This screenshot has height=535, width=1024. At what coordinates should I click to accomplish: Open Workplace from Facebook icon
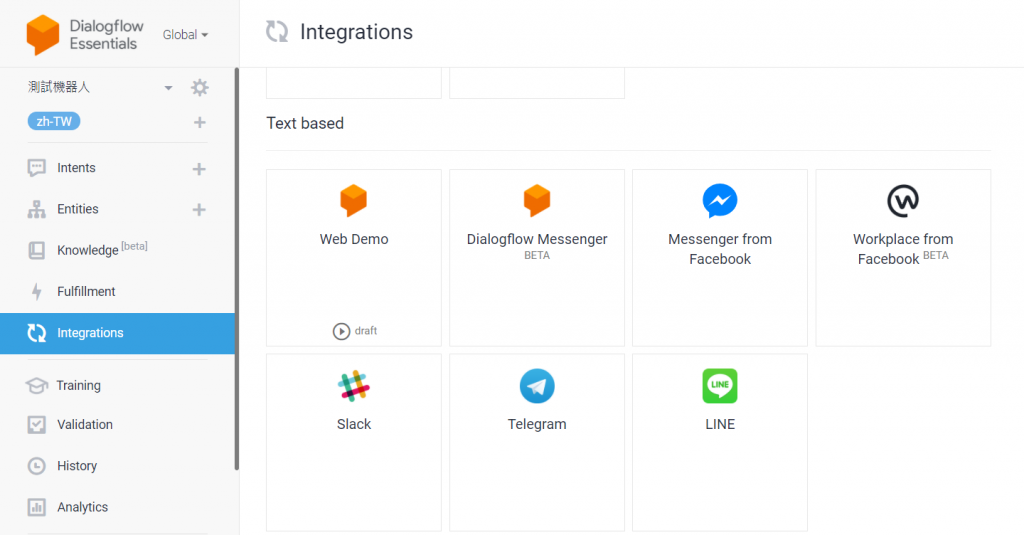pyautogui.click(x=903, y=201)
